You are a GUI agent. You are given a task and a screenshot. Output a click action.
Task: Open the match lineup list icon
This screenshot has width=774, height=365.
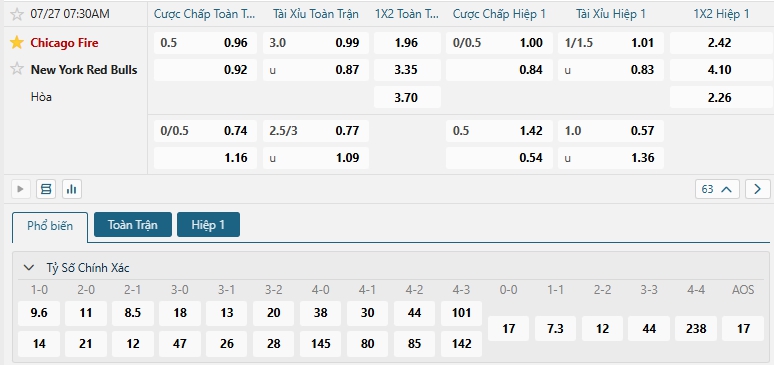coord(46,189)
